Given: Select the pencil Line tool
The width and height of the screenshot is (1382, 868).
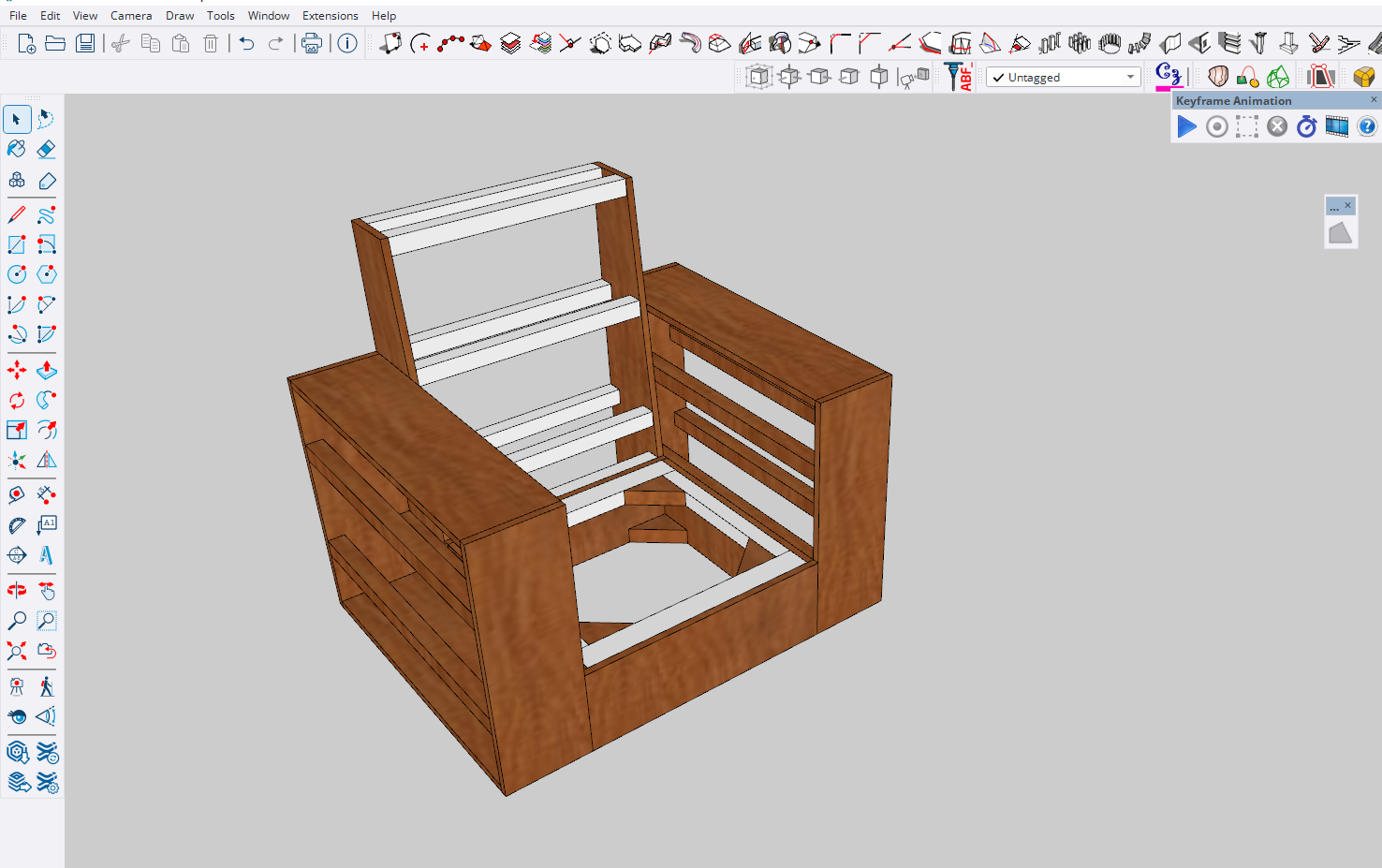Looking at the screenshot, I should pos(17,215).
